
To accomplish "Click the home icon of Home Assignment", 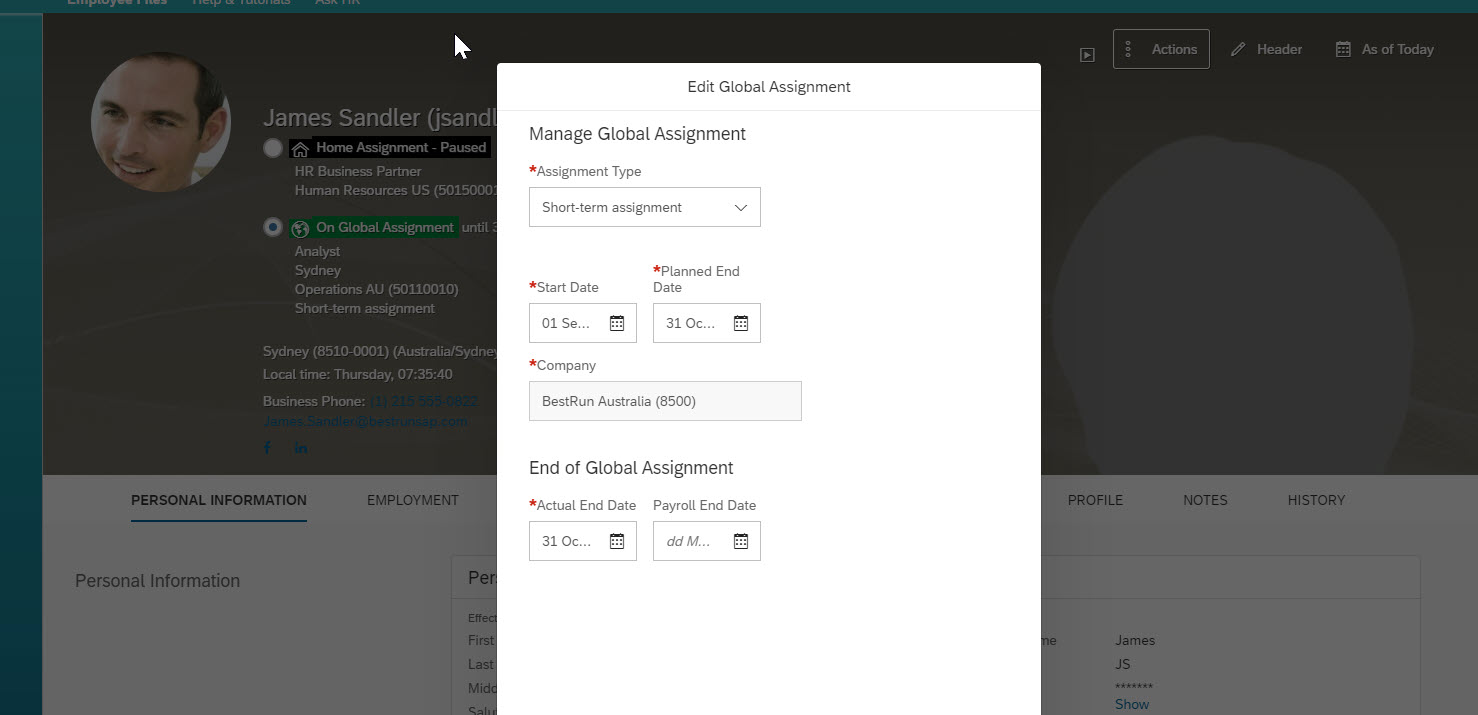I will click(300, 149).
